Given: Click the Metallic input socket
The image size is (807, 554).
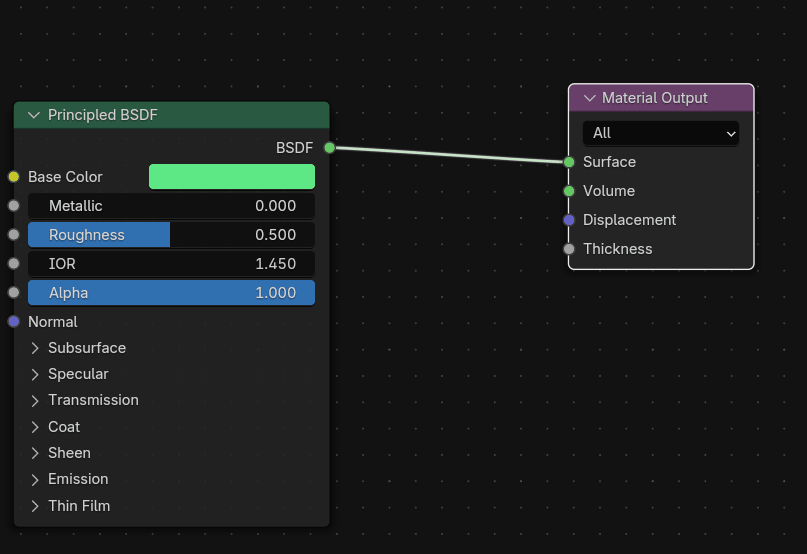Looking at the screenshot, I should (14, 206).
